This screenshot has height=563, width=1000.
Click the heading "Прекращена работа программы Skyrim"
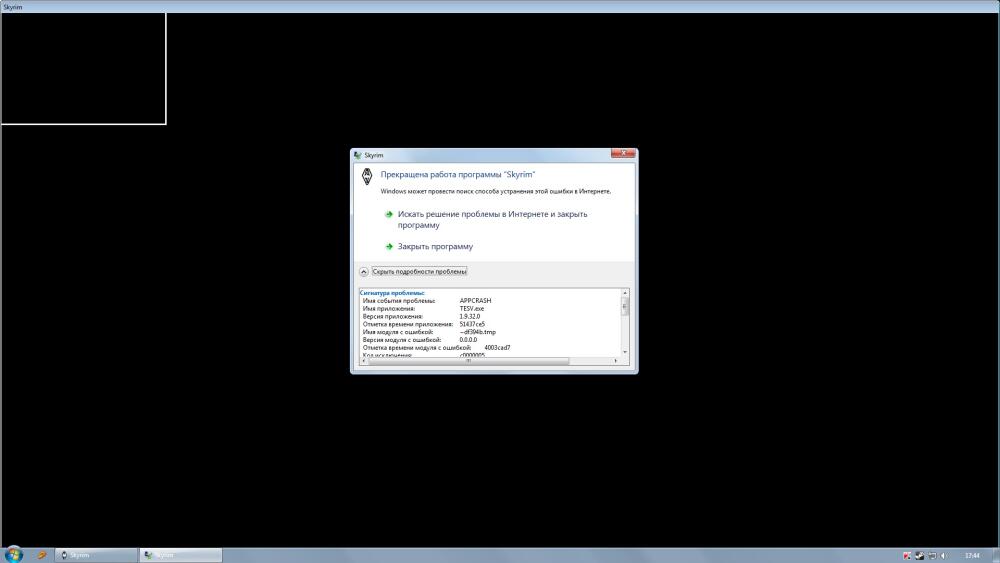(x=457, y=174)
